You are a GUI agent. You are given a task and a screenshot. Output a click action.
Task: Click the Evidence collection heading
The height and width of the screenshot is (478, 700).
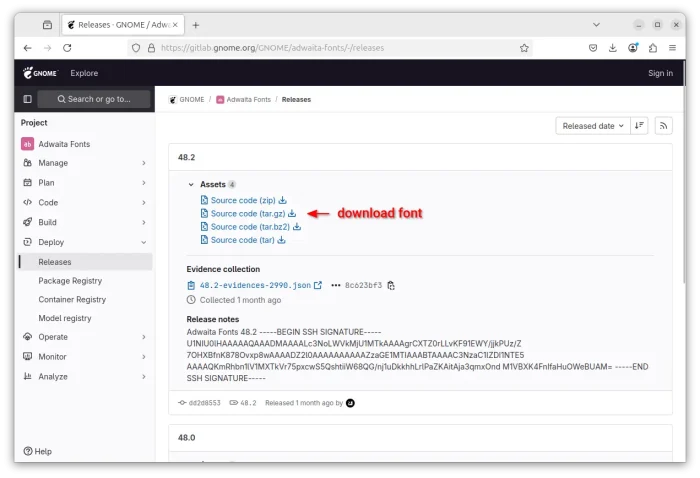pyautogui.click(x=223, y=269)
